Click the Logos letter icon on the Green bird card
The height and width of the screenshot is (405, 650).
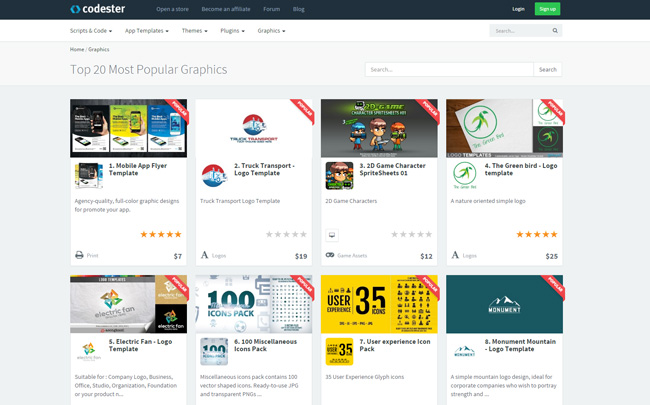[455, 255]
